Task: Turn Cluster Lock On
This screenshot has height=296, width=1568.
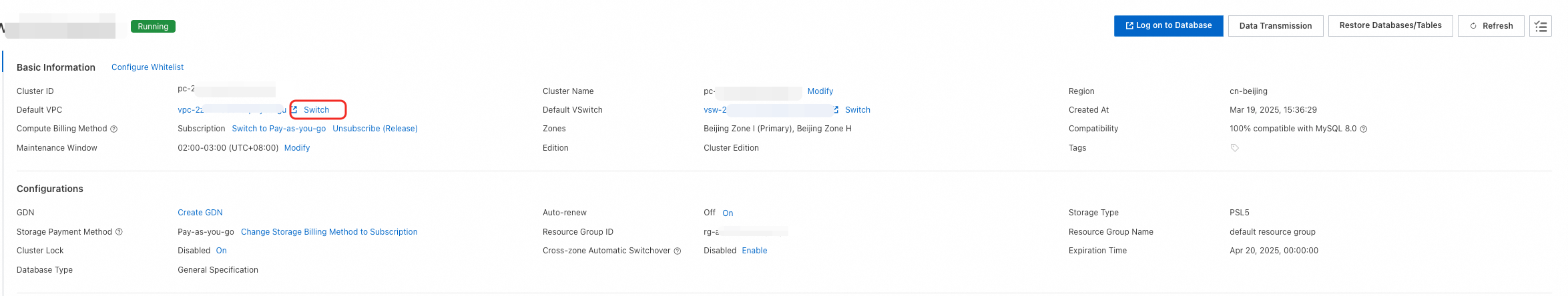Action: 222,251
